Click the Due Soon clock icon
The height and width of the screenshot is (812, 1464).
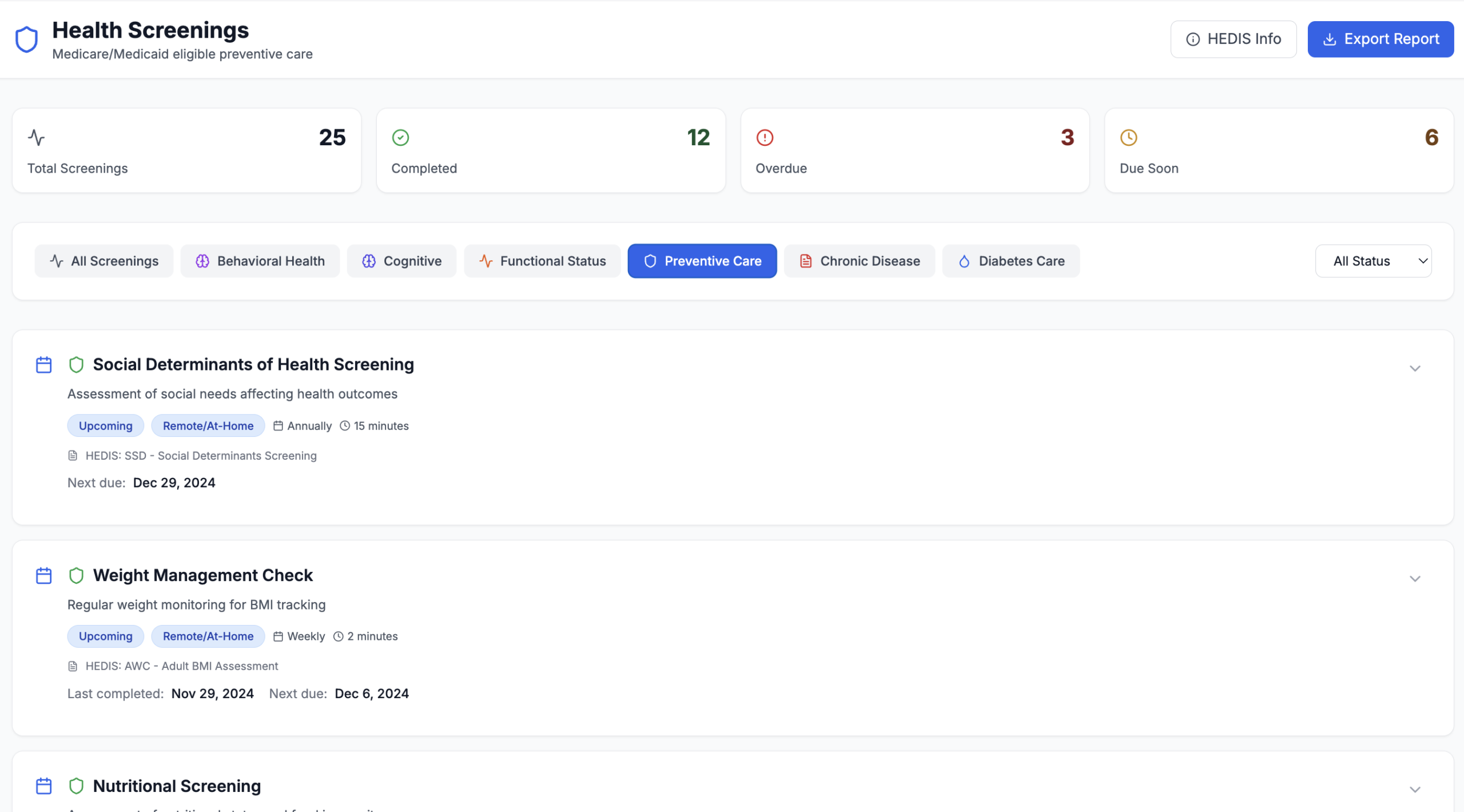coord(1128,138)
